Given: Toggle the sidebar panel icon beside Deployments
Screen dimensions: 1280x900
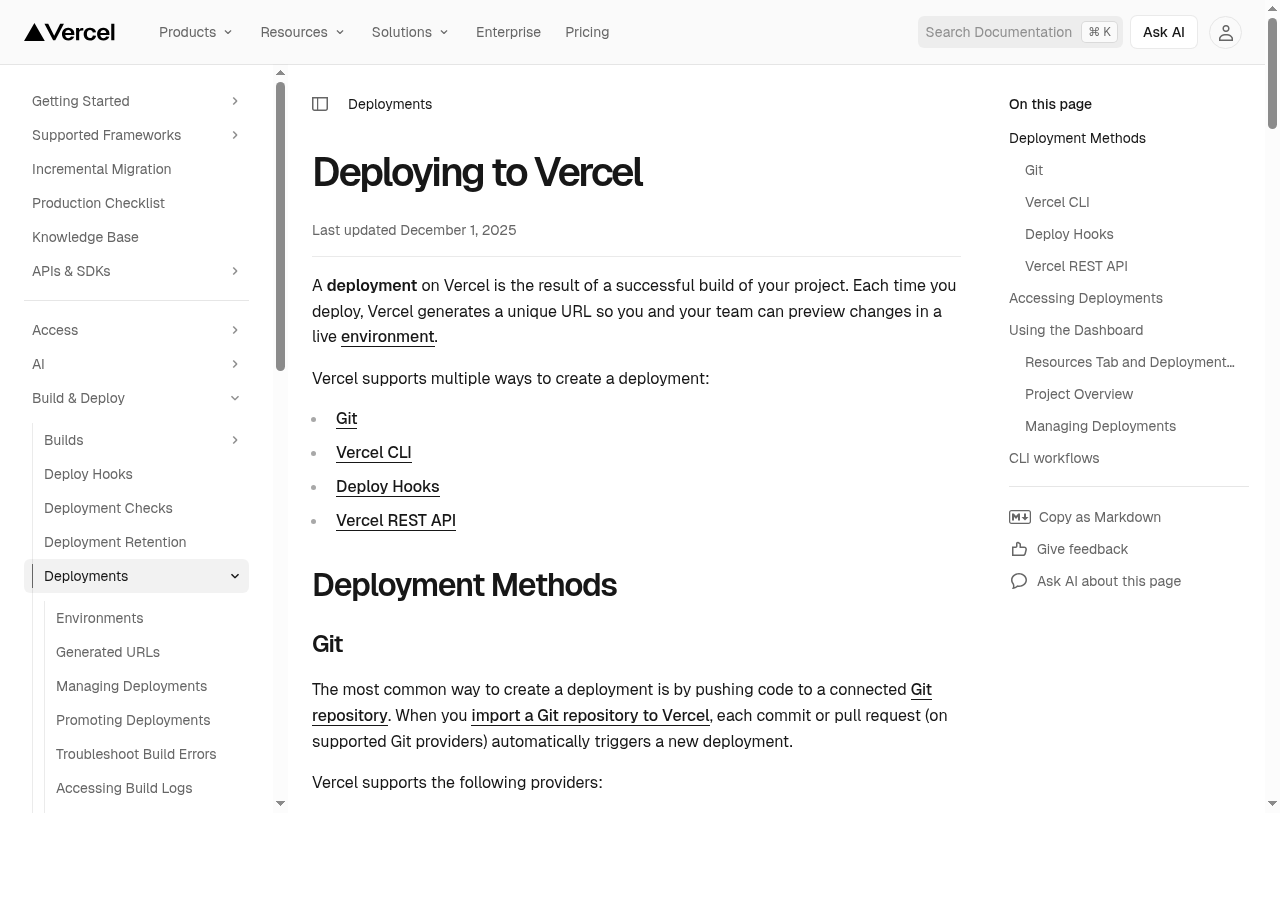Looking at the screenshot, I should pyautogui.click(x=320, y=104).
